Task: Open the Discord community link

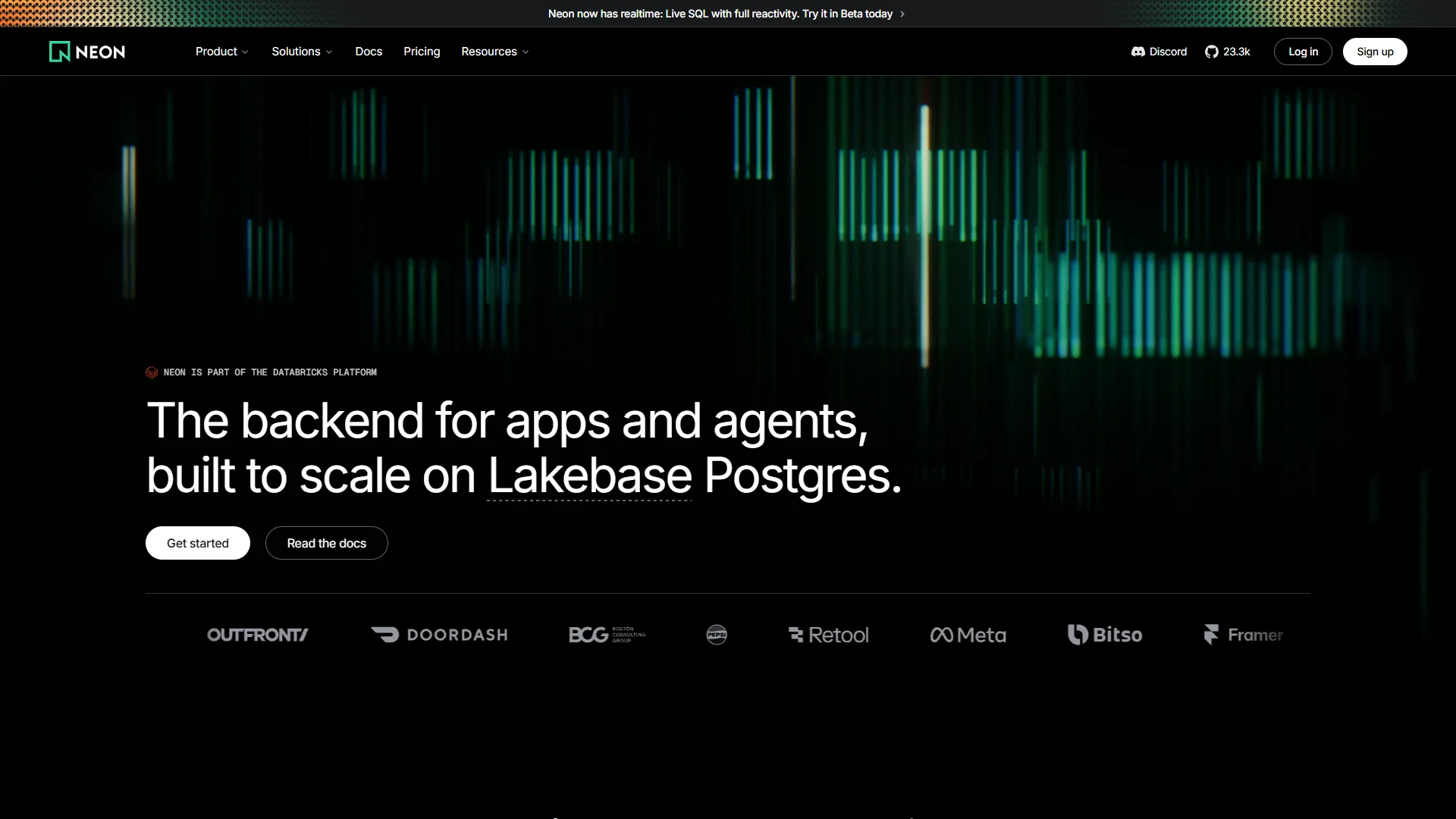Action: 1159,52
